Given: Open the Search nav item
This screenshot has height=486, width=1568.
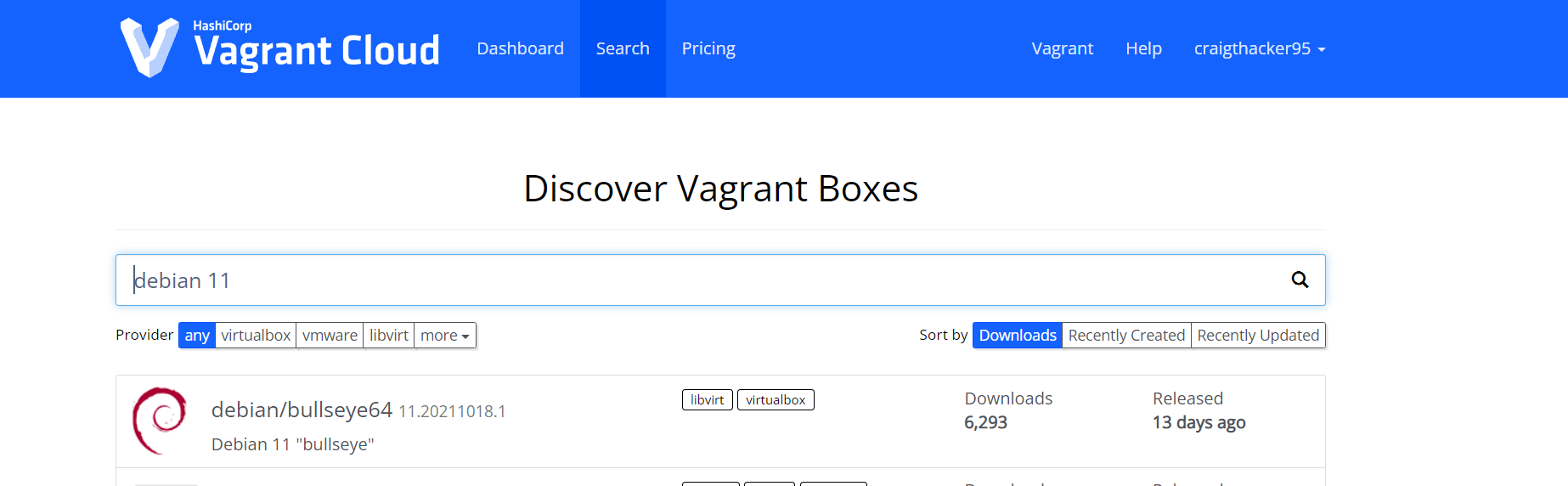Looking at the screenshot, I should (623, 48).
